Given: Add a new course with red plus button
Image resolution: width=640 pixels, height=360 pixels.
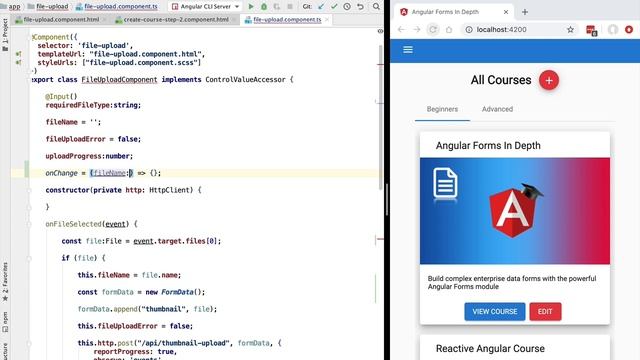Looking at the screenshot, I should 549,80.
